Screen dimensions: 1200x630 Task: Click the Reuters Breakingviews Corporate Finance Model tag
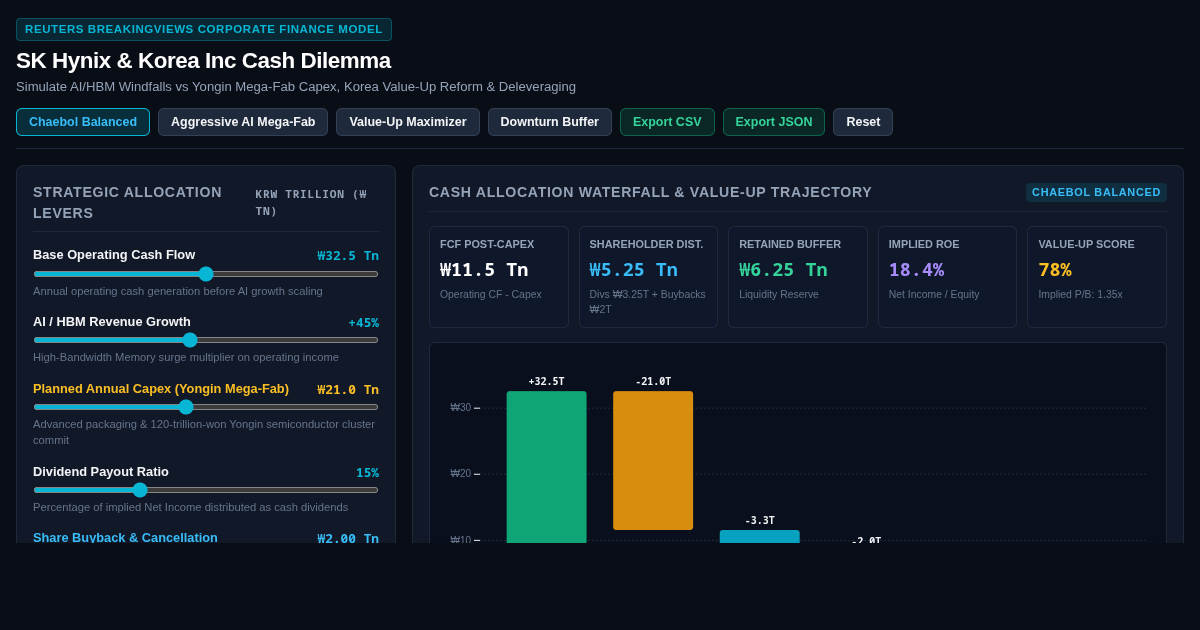204,29
